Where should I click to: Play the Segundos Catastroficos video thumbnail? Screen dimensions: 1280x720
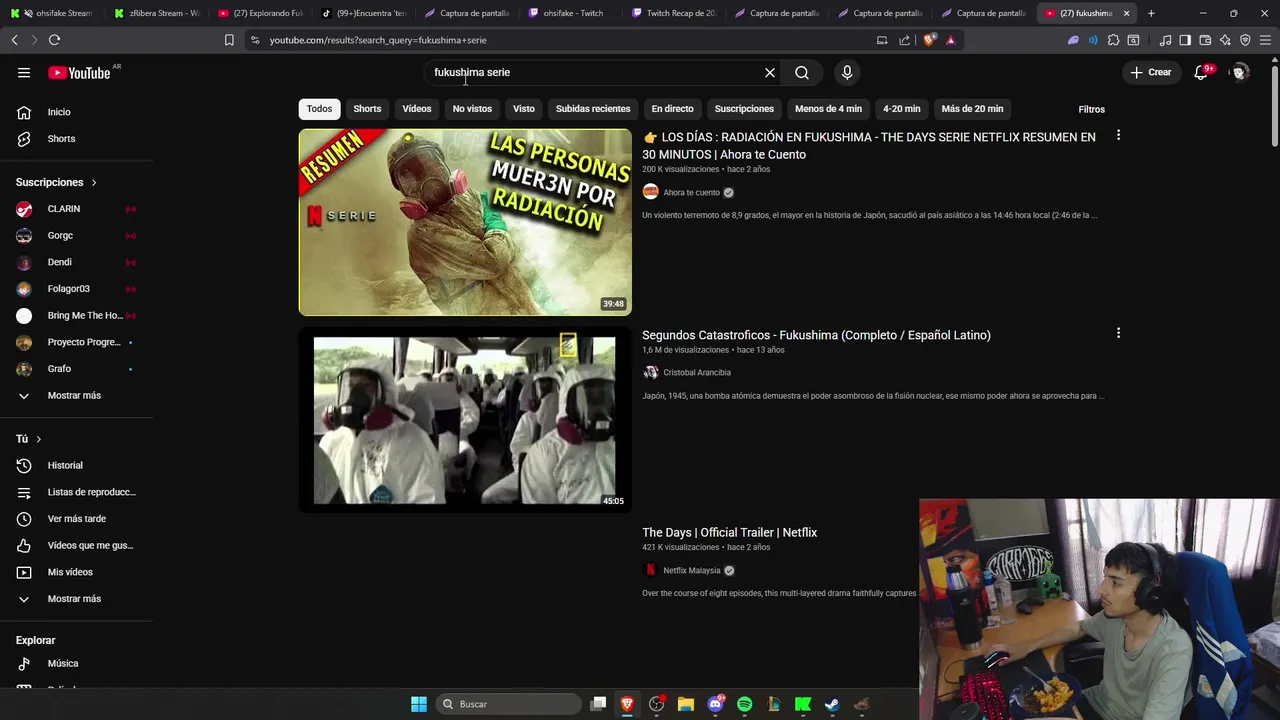point(465,420)
